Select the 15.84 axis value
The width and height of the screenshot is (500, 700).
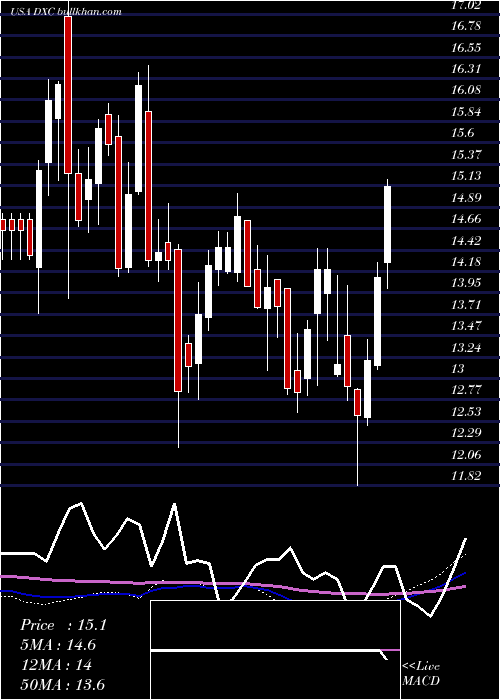466,112
